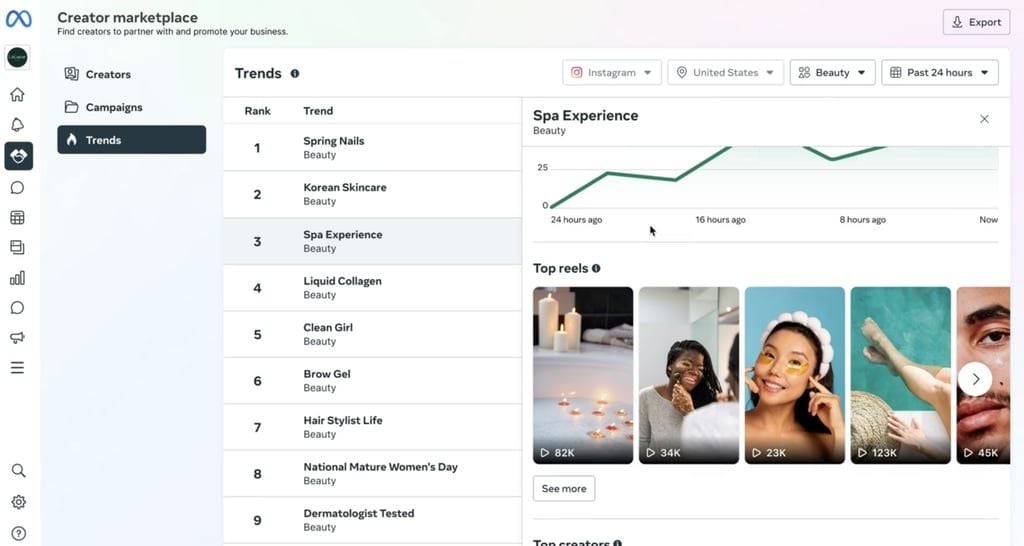Viewport: 1024px width, 546px height.
Task: Open the home icon in sidebar
Action: point(18,95)
